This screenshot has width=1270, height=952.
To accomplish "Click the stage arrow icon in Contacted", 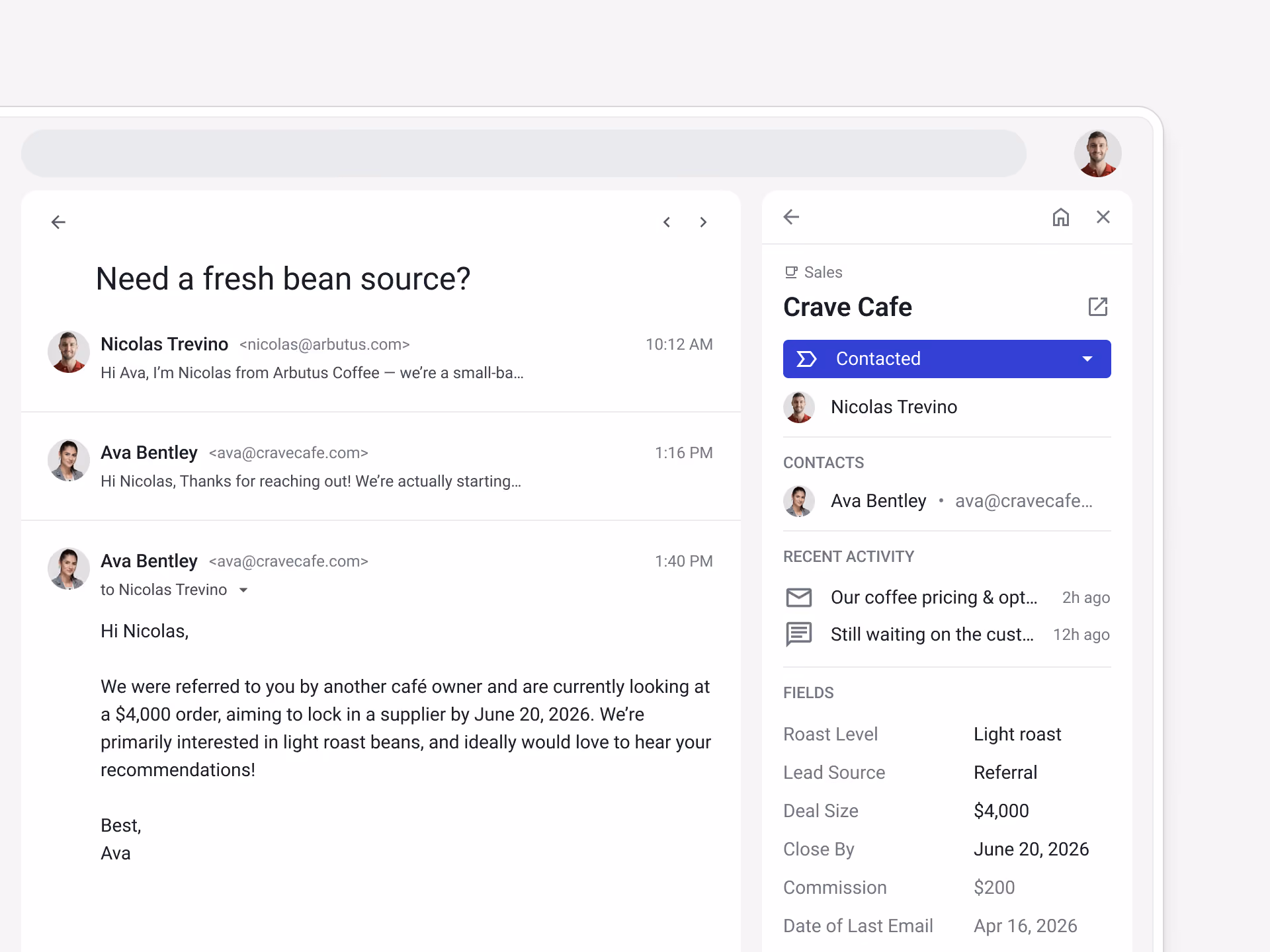I will (x=806, y=359).
